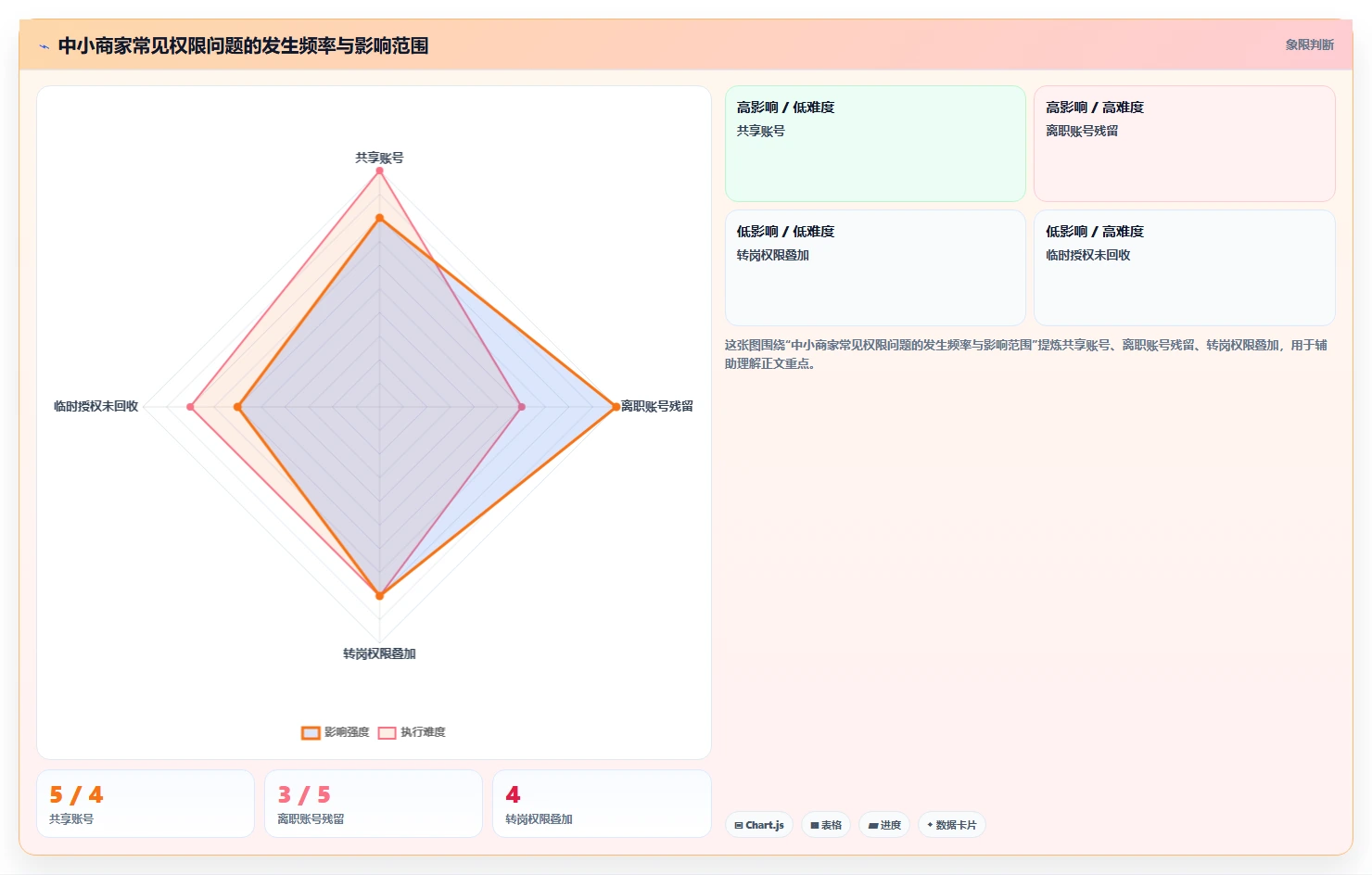Click the 共享账号 label under 5 / 4
1372x875 pixels.
pos(71,819)
